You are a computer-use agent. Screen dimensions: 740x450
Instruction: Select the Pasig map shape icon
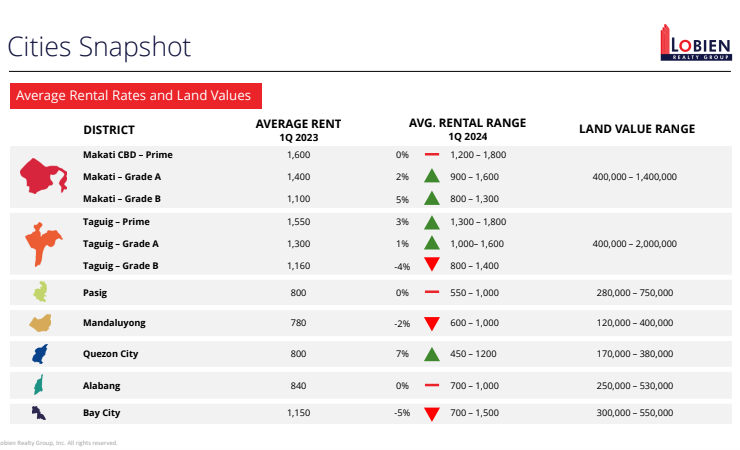[x=40, y=292]
